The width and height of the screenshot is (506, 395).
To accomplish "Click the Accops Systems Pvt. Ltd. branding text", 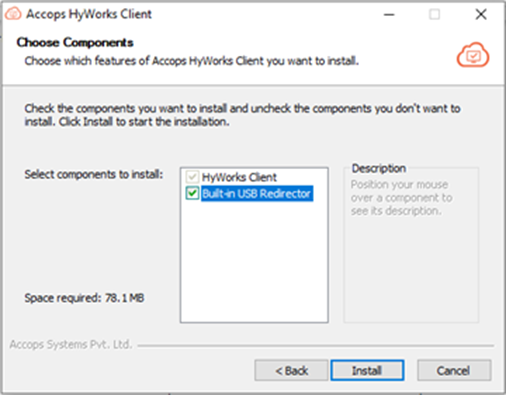I will 71,344.
